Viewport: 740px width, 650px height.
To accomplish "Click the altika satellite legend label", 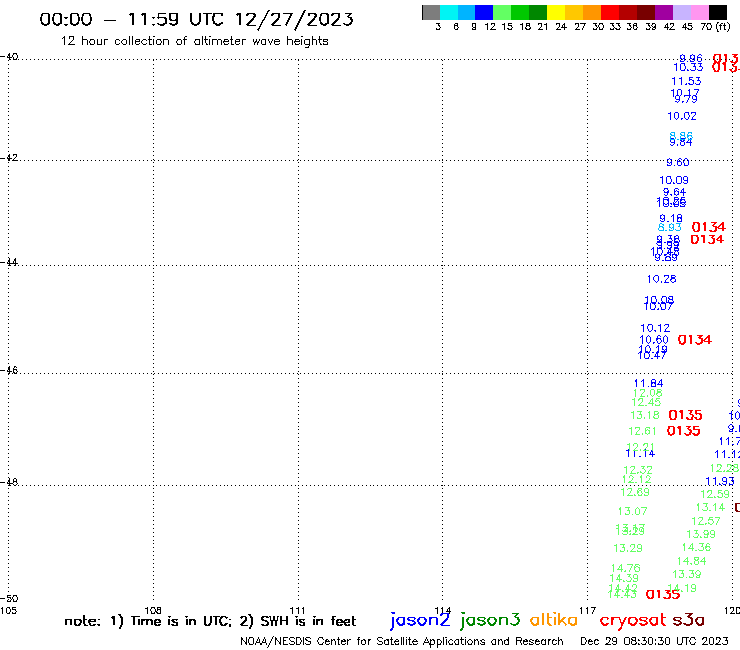I will [x=554, y=620].
